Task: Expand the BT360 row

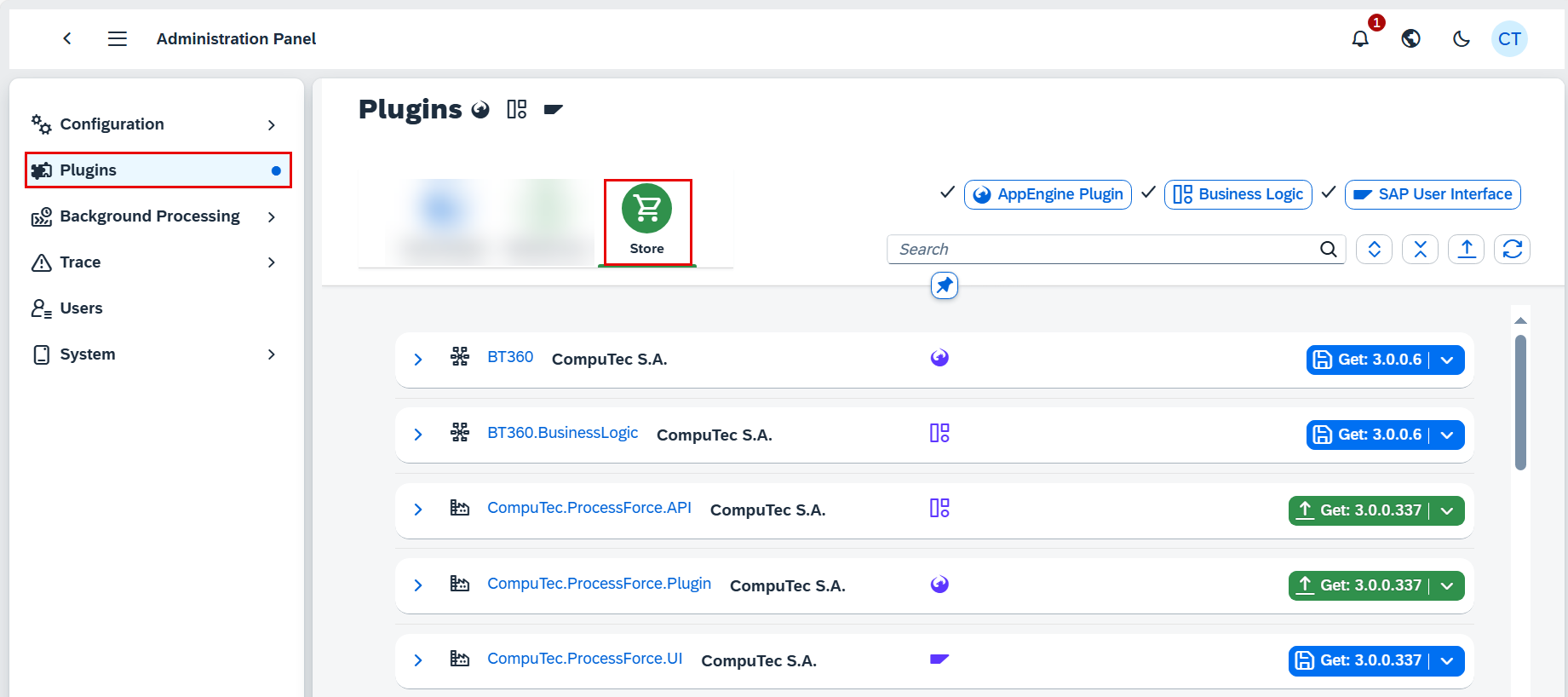Action: click(418, 360)
